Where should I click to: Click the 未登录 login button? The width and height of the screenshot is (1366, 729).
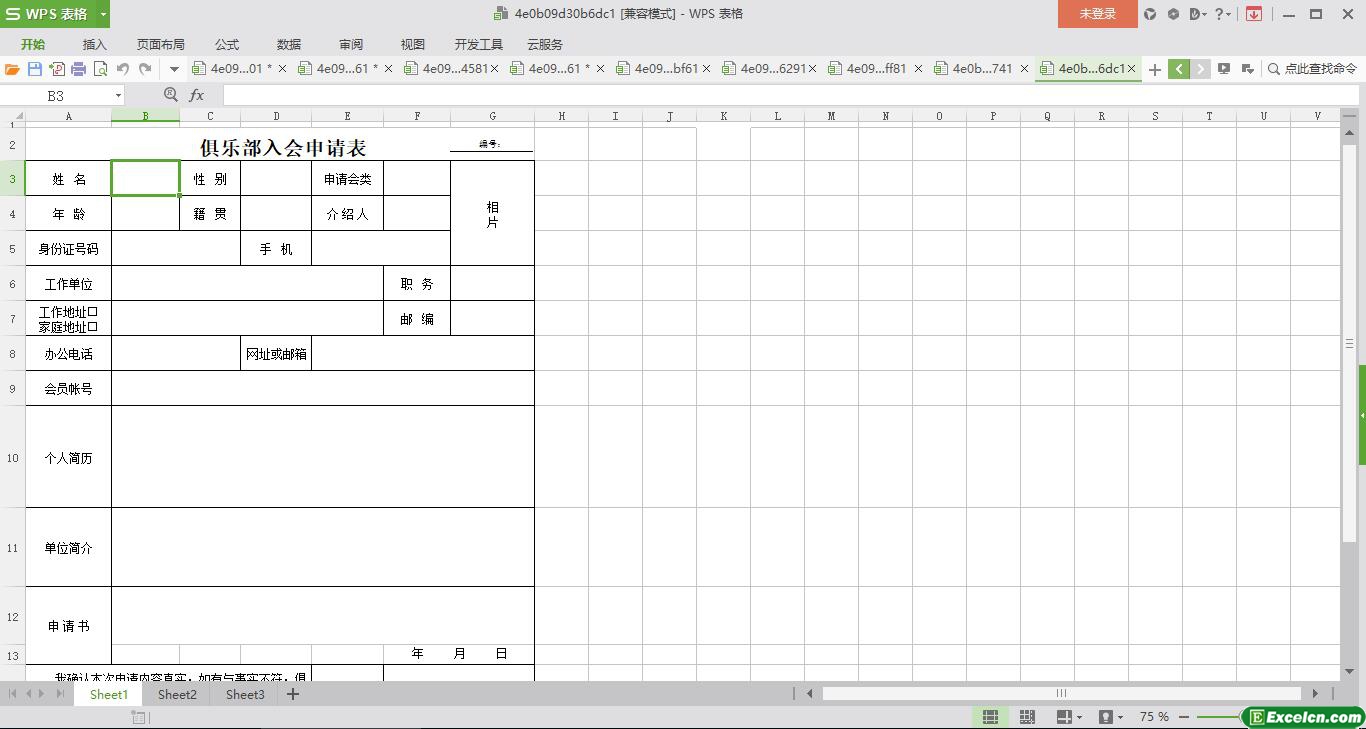(x=1097, y=14)
